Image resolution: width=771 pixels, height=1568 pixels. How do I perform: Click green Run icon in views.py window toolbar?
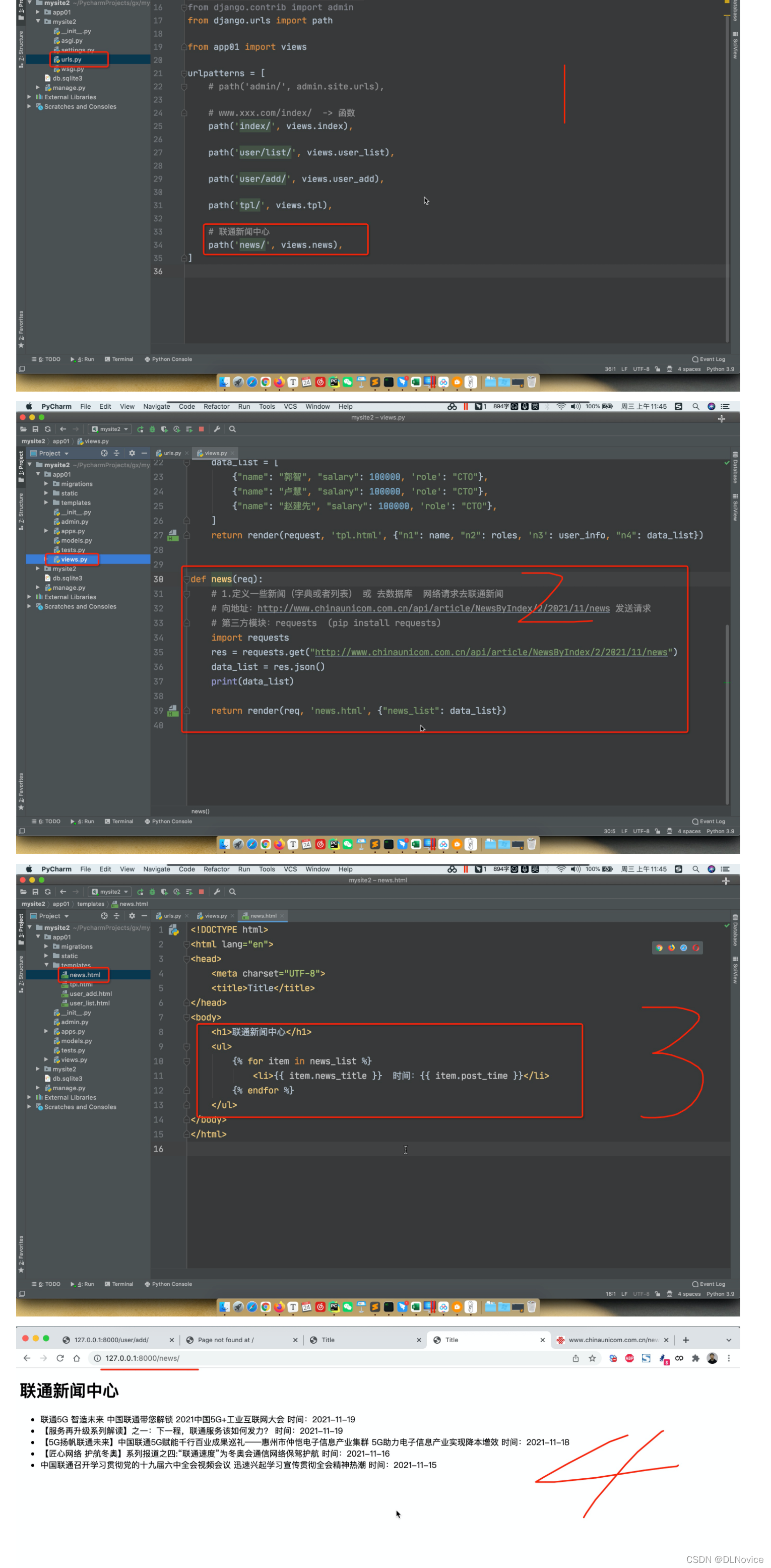point(141,429)
